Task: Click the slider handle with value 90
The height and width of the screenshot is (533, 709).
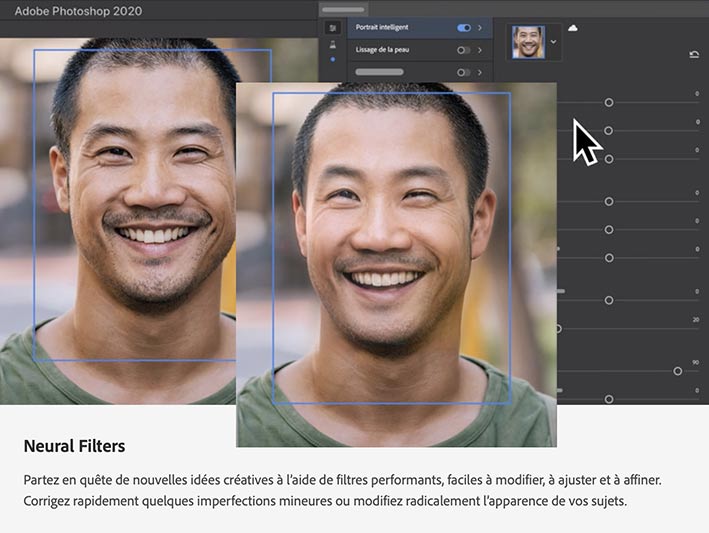Action: 677,371
